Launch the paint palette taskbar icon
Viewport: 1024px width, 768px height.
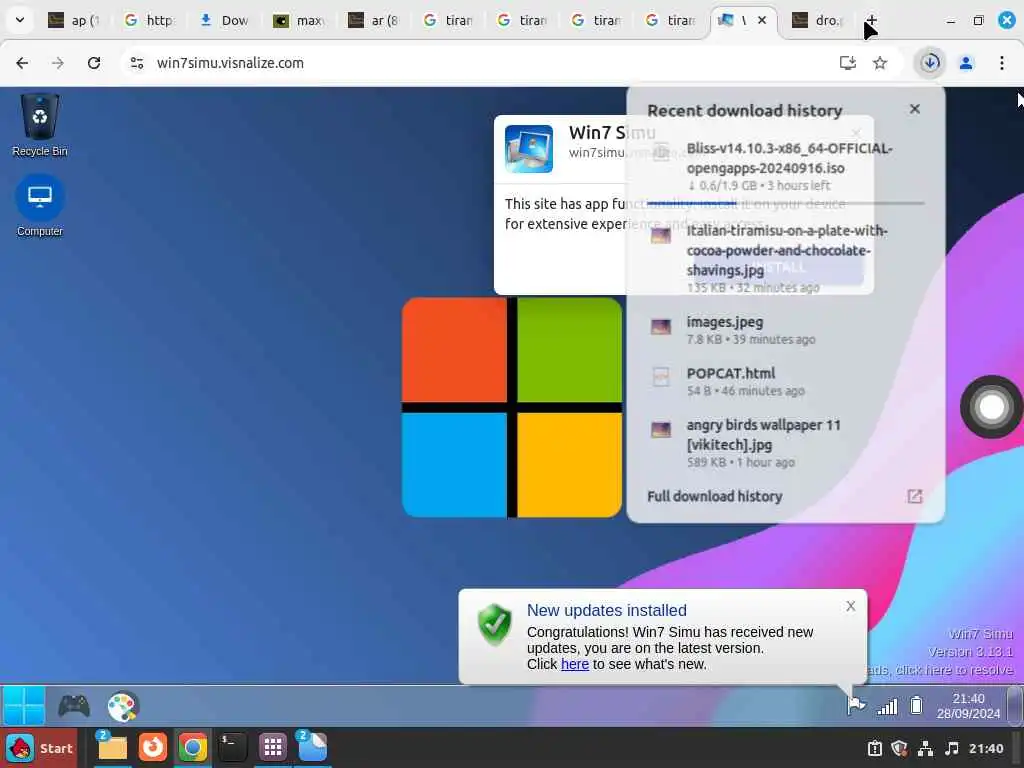[123, 707]
